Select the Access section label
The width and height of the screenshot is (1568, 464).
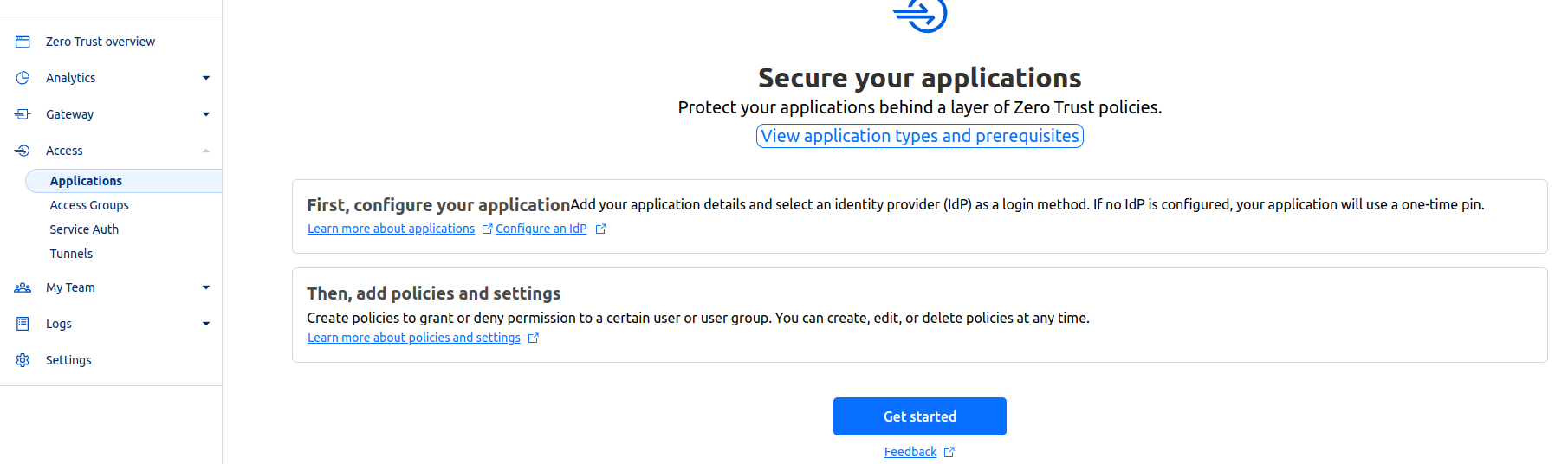[x=64, y=151]
